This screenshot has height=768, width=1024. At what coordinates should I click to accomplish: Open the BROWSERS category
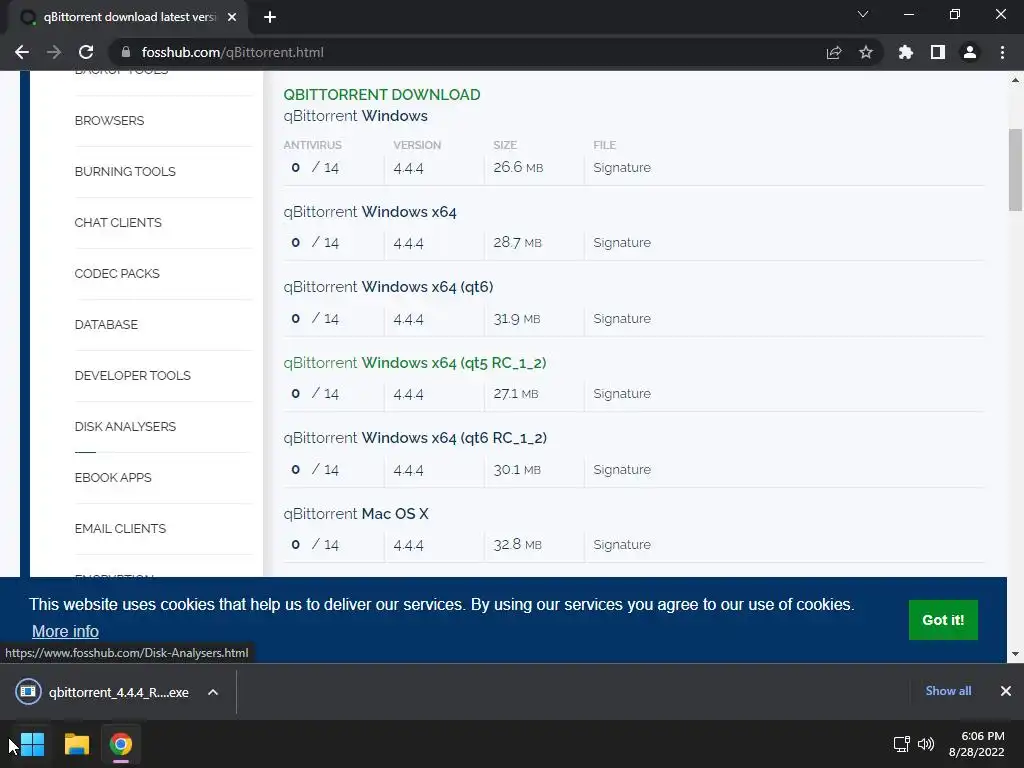(109, 121)
